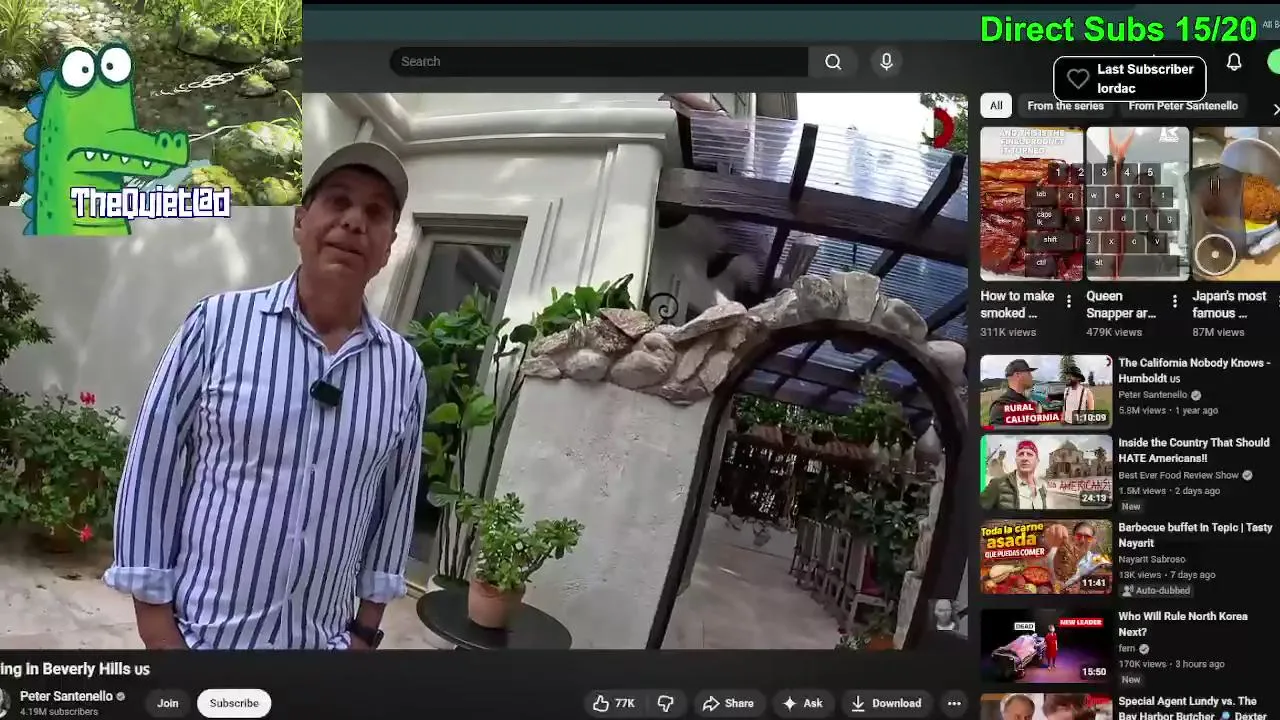Image resolution: width=1280 pixels, height=720 pixels.
Task: Open 'Queen Snapper' short thumbnail
Action: tap(1137, 203)
